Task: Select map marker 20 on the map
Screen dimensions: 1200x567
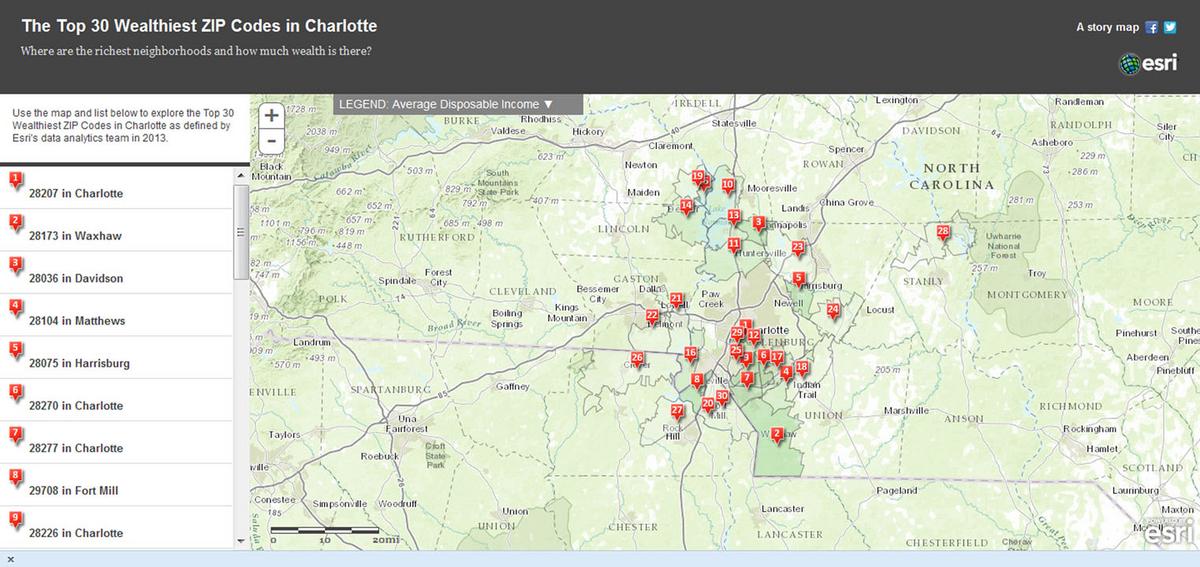Action: (708, 406)
